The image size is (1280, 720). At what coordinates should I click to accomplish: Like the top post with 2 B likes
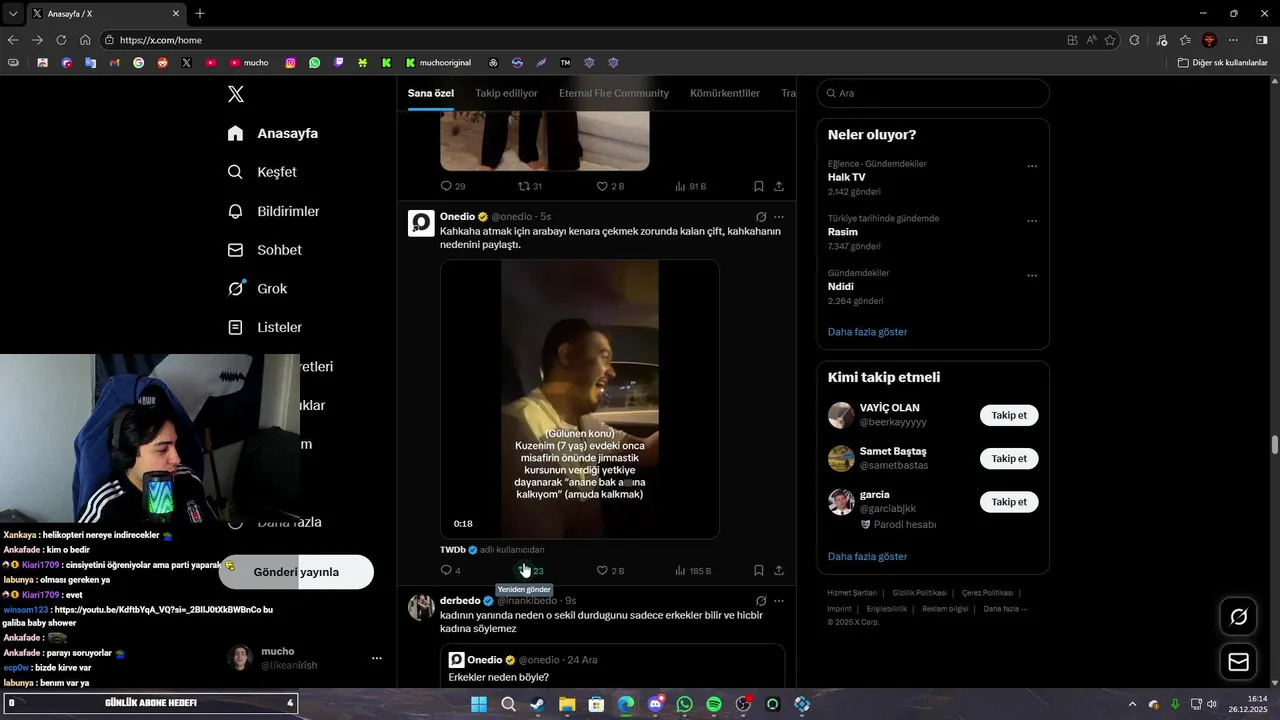(610, 186)
